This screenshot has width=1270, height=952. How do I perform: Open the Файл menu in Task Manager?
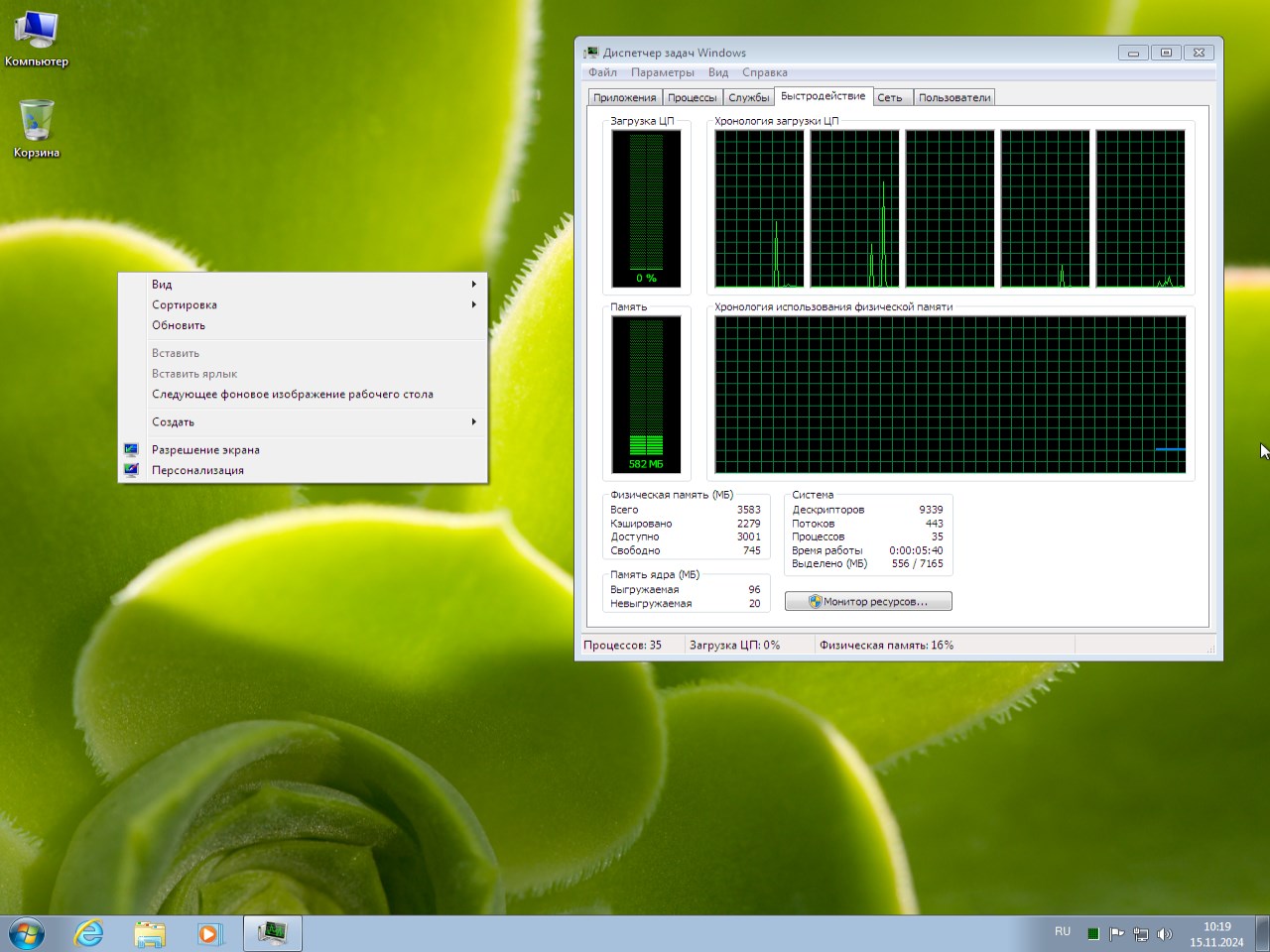[x=602, y=72]
